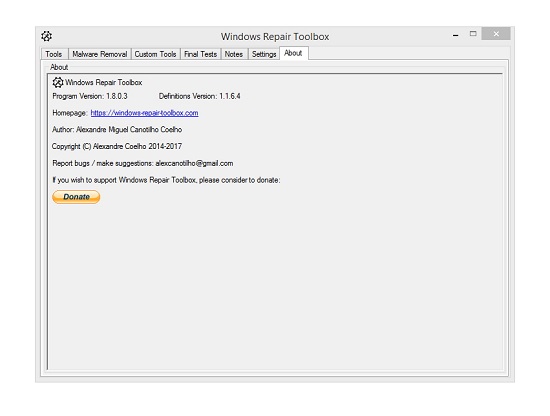Select the About tab
550x416 pixels.
(x=293, y=53)
